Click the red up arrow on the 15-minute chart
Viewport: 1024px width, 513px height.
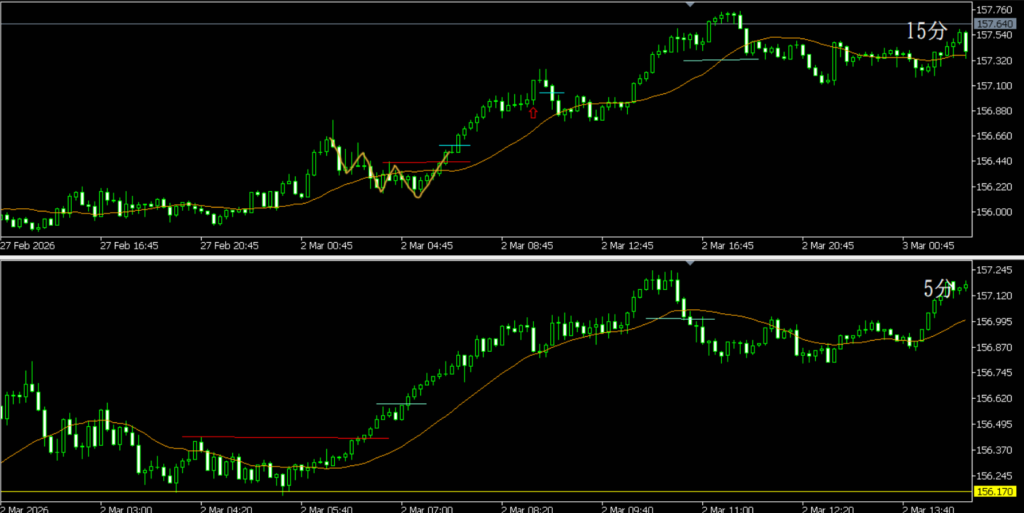[533, 113]
